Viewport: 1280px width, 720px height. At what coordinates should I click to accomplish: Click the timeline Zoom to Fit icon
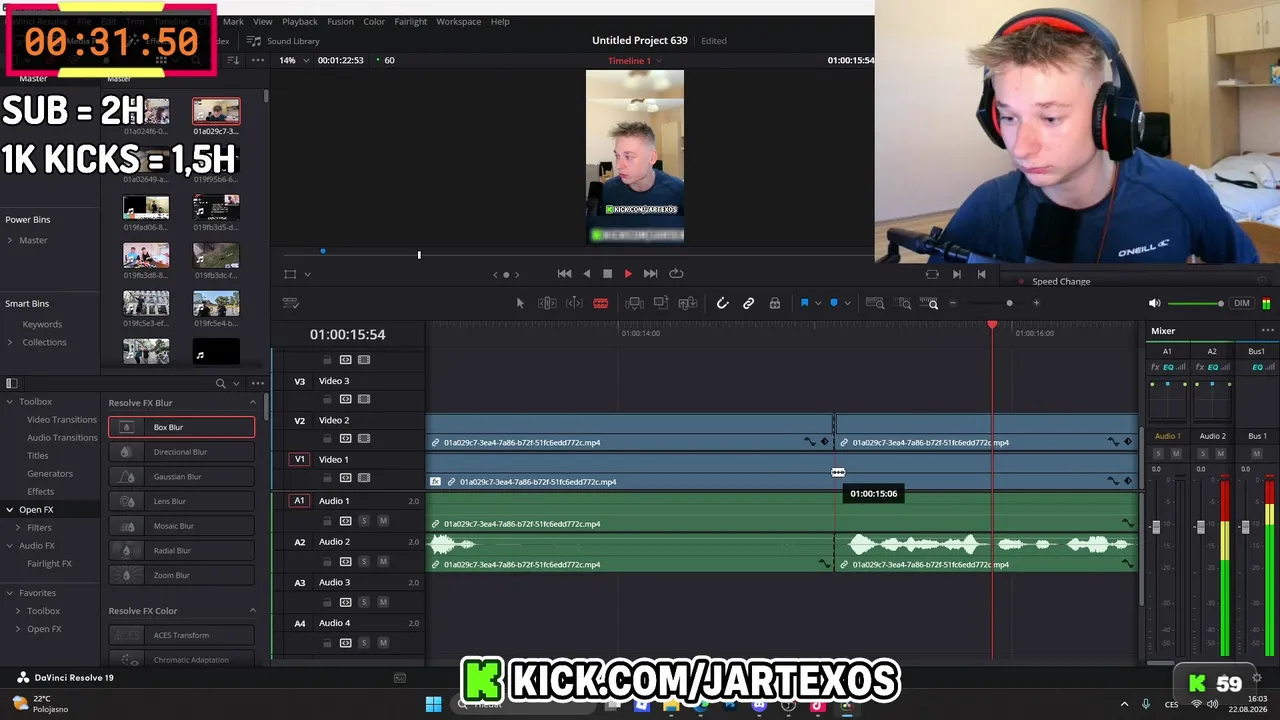tap(875, 303)
